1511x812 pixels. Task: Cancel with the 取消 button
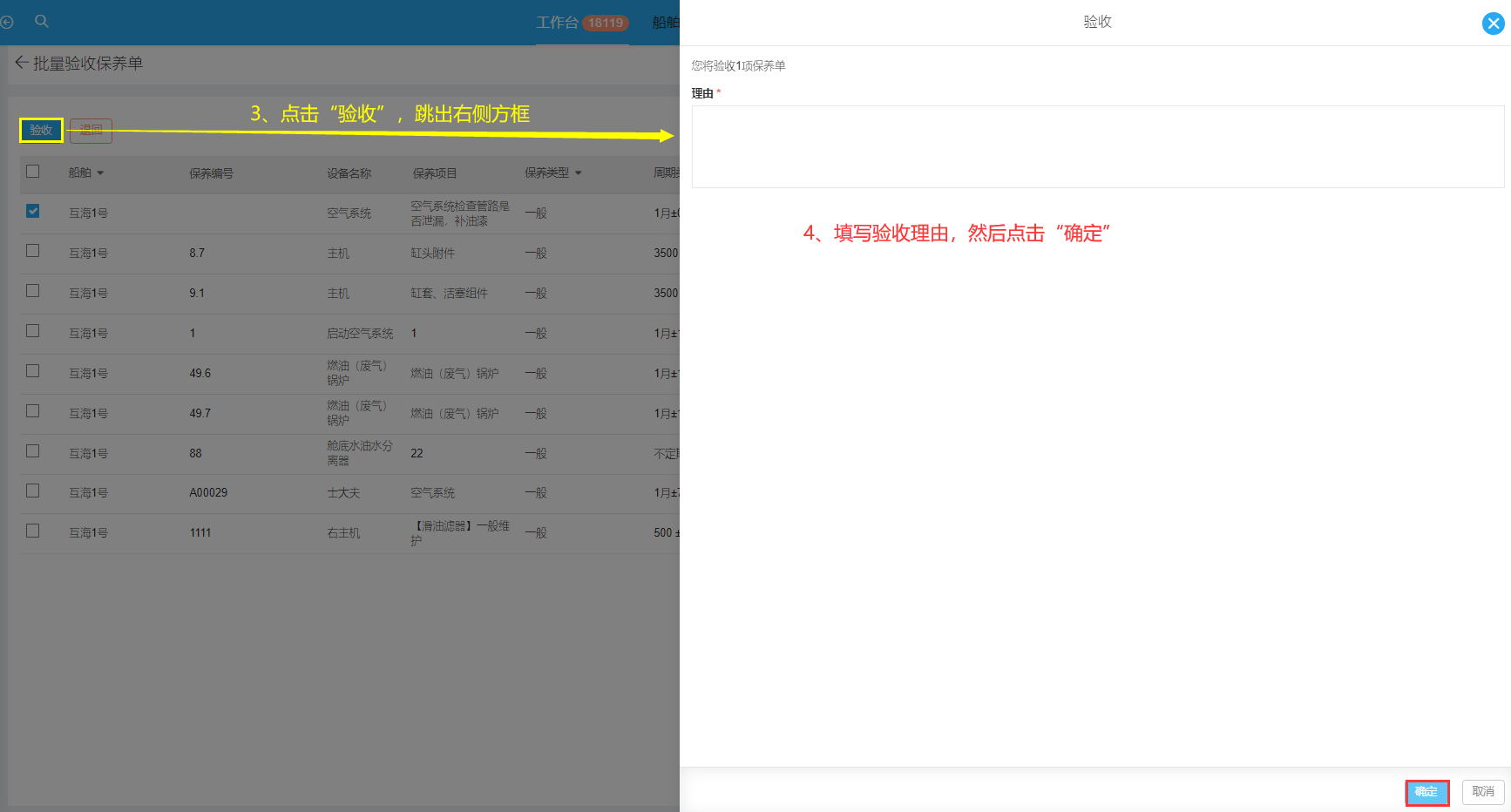click(1483, 792)
